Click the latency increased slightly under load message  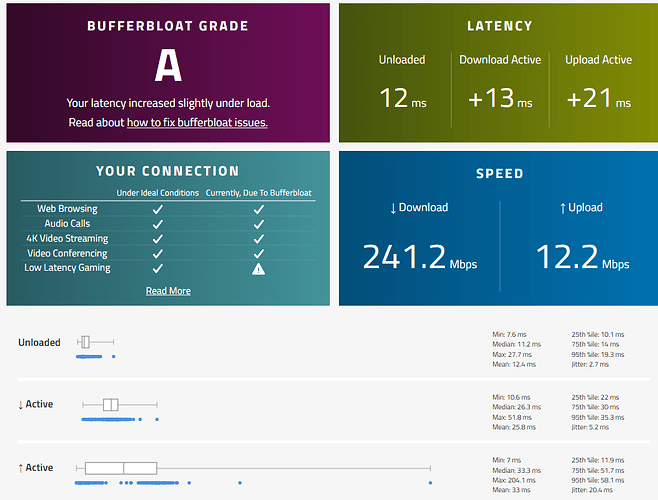click(168, 103)
